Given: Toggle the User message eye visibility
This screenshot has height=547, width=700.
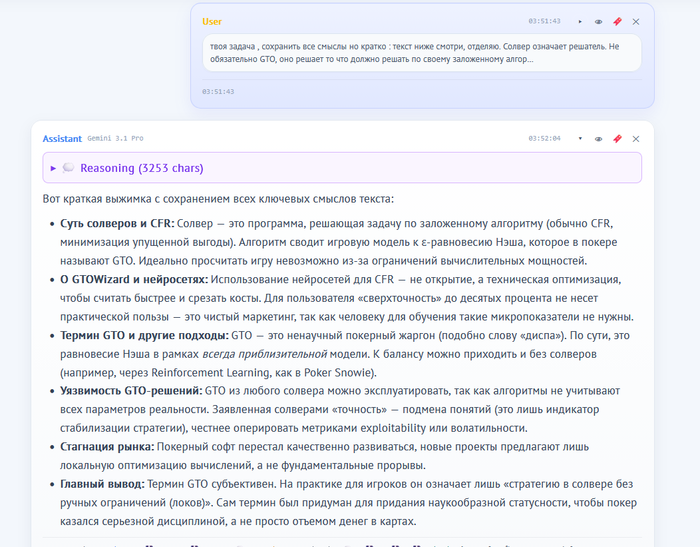Looking at the screenshot, I should pyautogui.click(x=598, y=21).
